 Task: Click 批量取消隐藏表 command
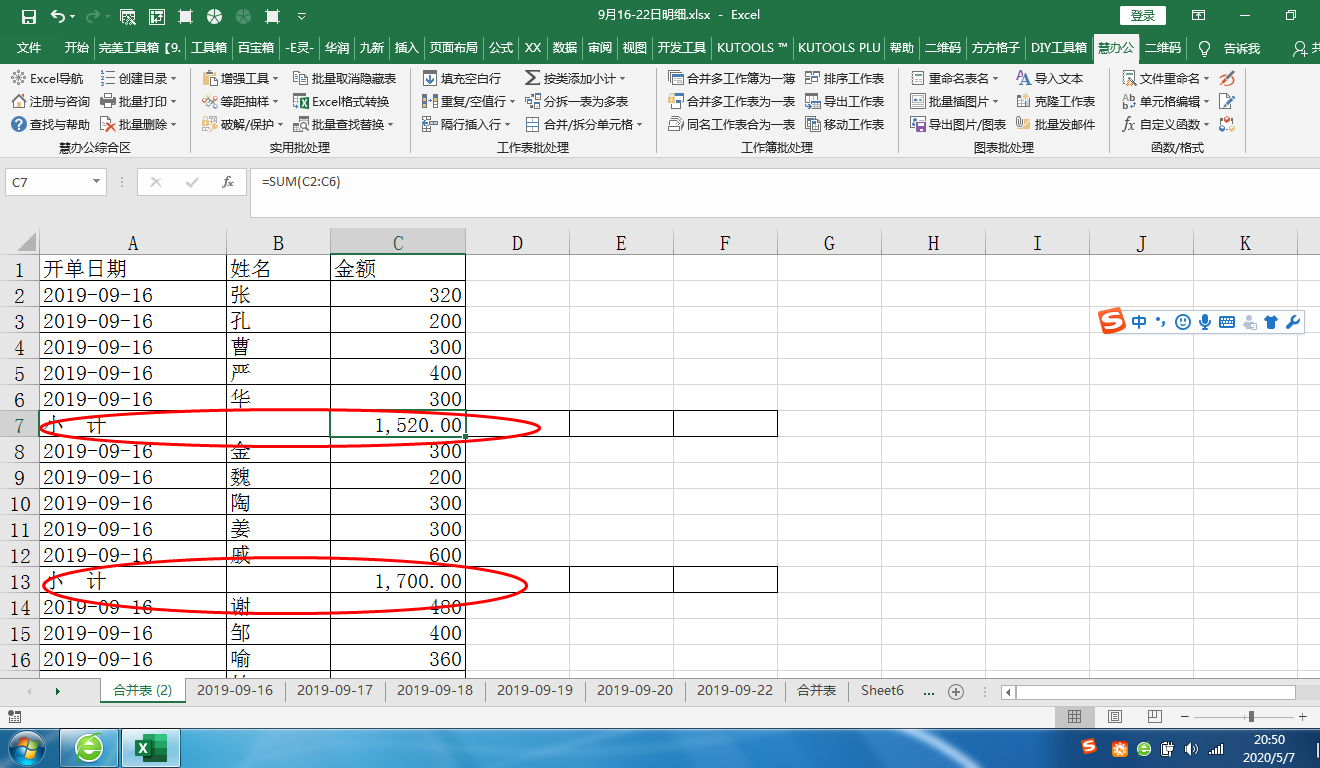[x=344, y=78]
